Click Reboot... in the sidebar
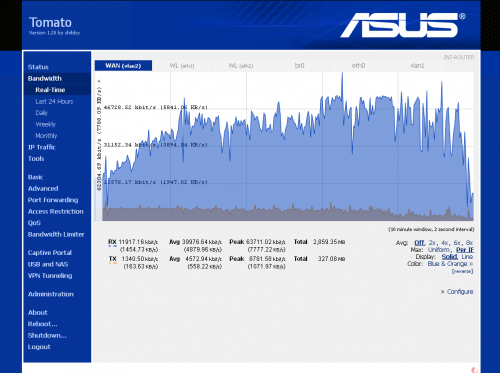 (x=43, y=324)
